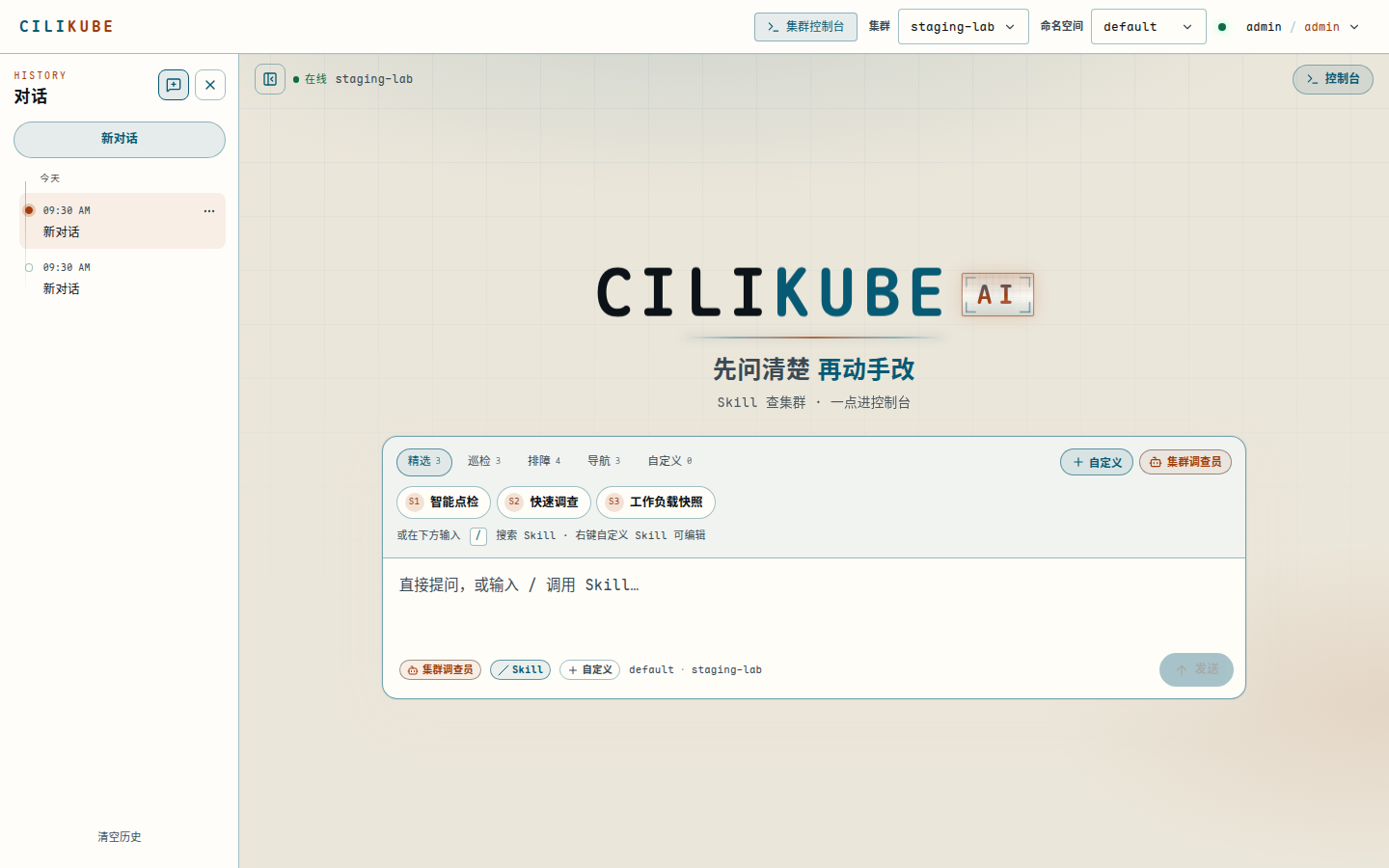The width and height of the screenshot is (1389, 868).
Task: Open the default namespace dropdown
Action: 1148,27
